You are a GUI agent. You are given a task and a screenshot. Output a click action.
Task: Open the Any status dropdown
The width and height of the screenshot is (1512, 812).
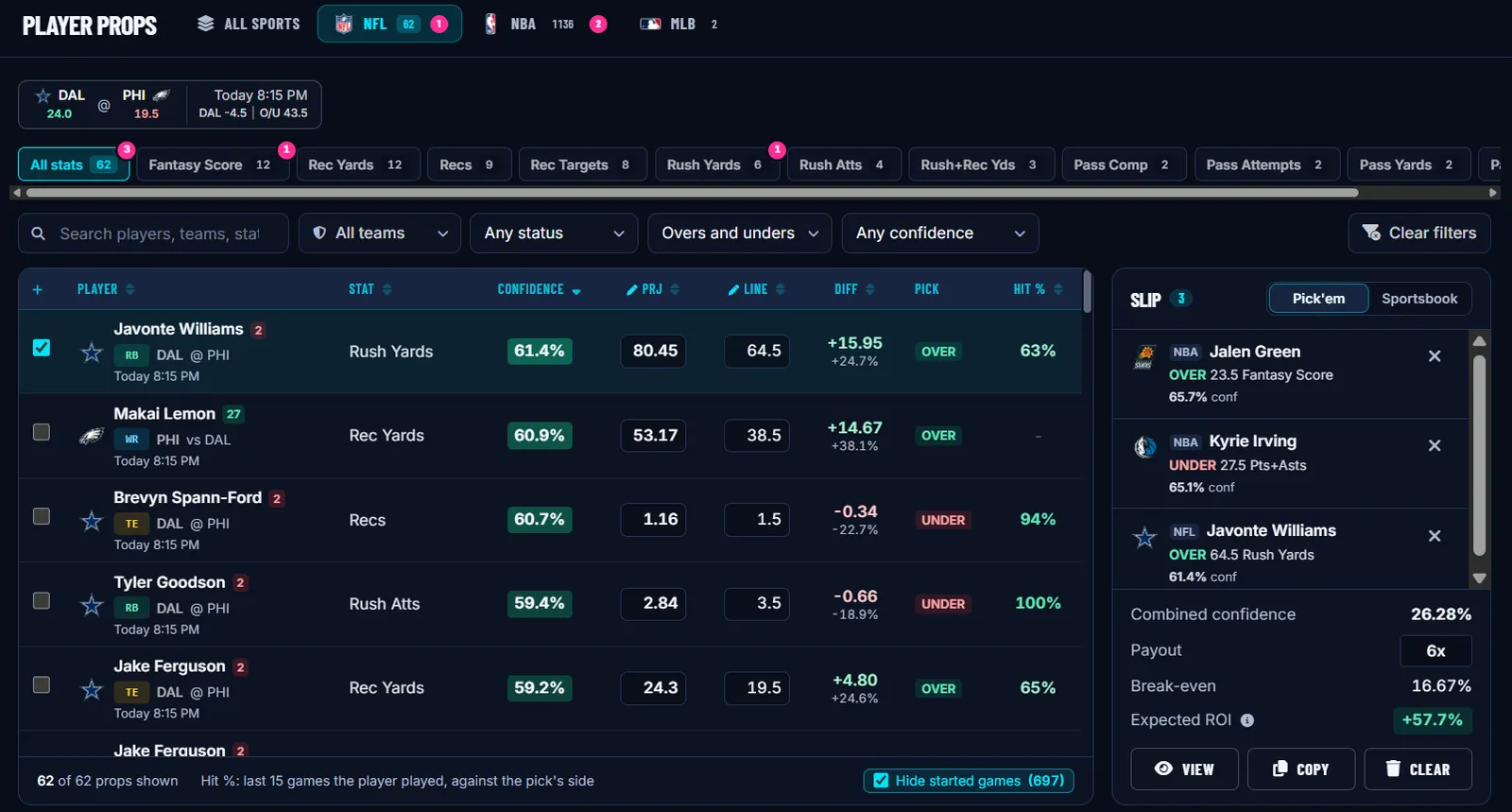(x=554, y=233)
